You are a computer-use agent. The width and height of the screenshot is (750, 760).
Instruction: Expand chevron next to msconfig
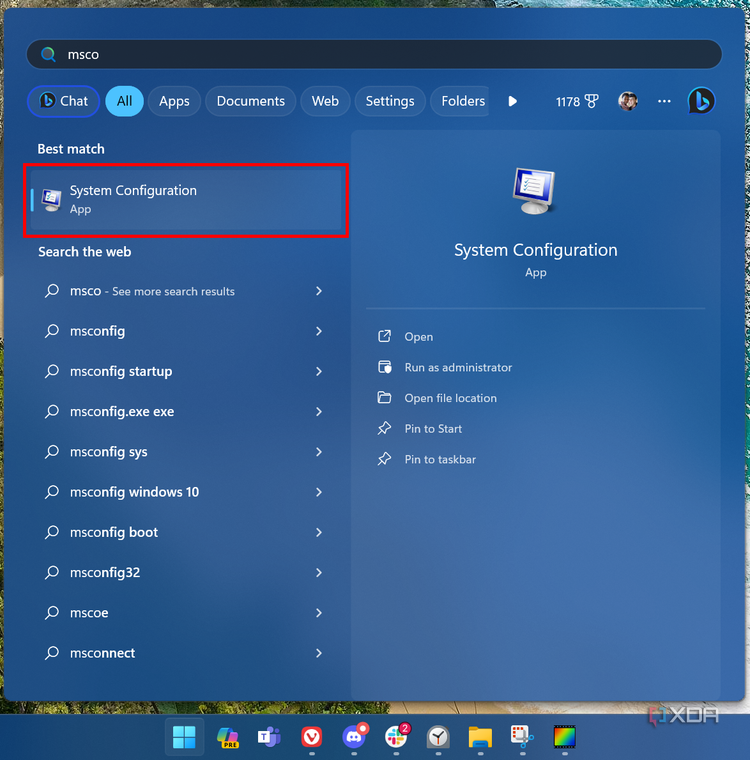pos(319,331)
